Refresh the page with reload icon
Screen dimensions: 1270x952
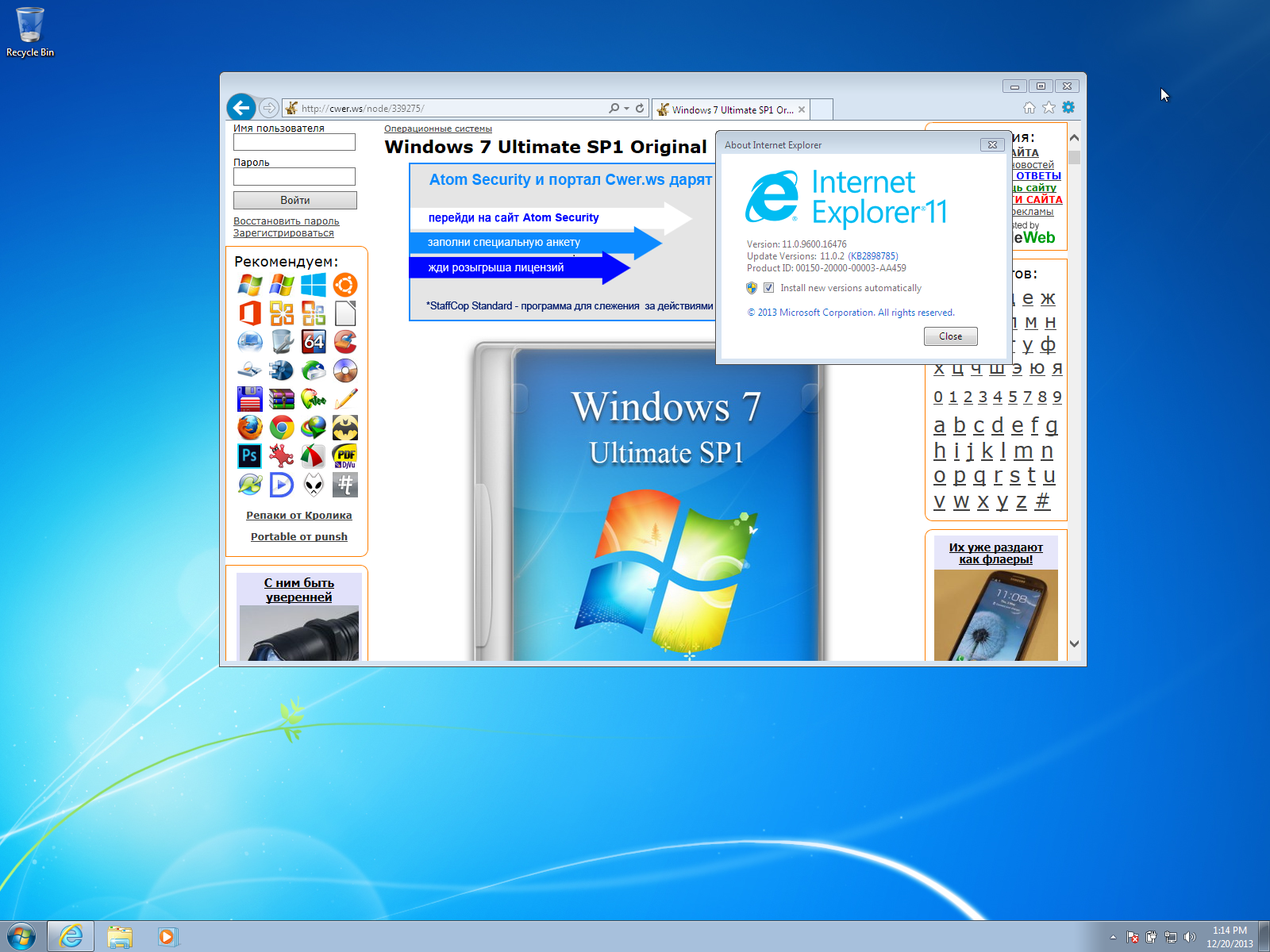[x=640, y=108]
